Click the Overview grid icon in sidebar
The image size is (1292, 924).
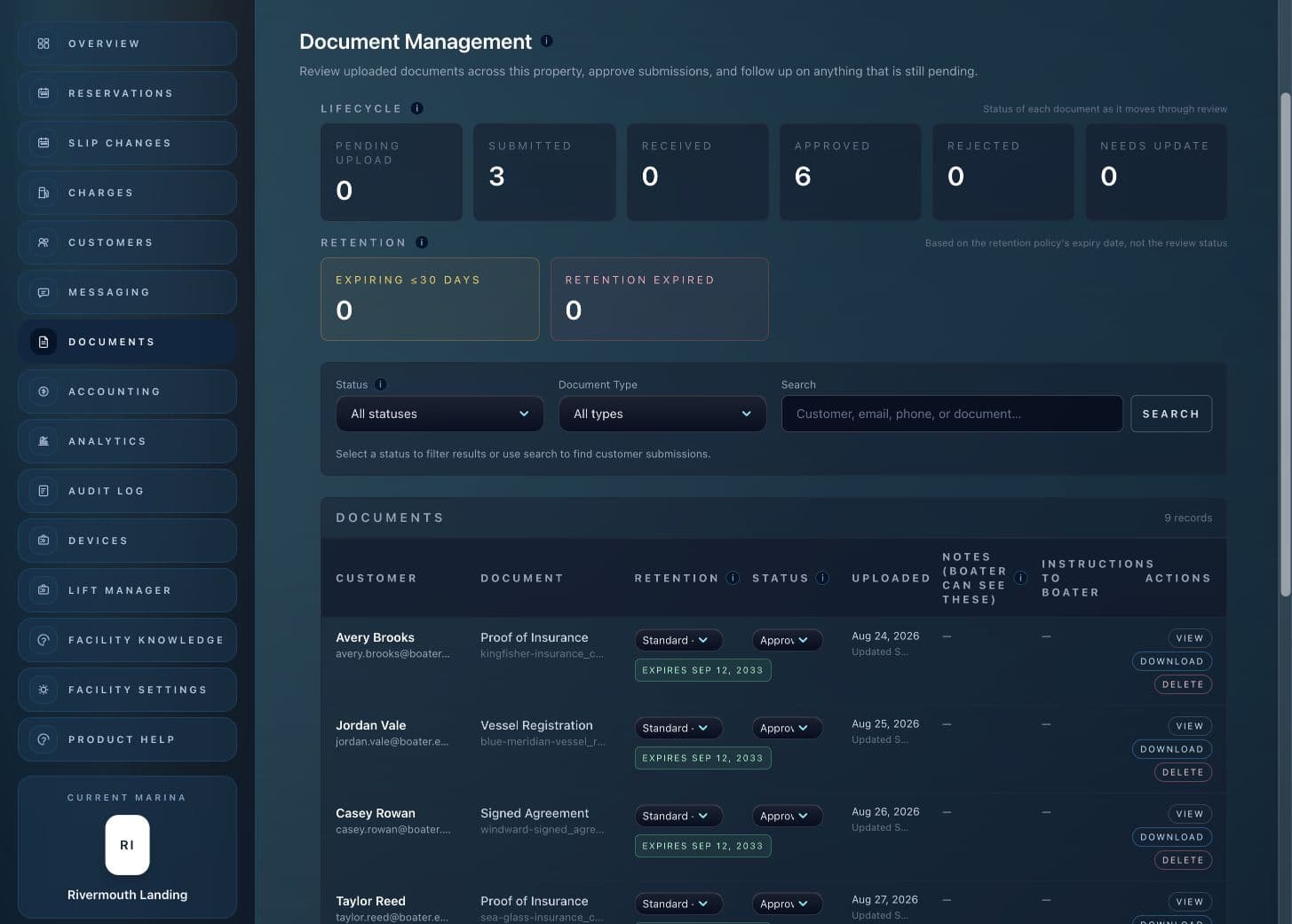click(x=44, y=43)
